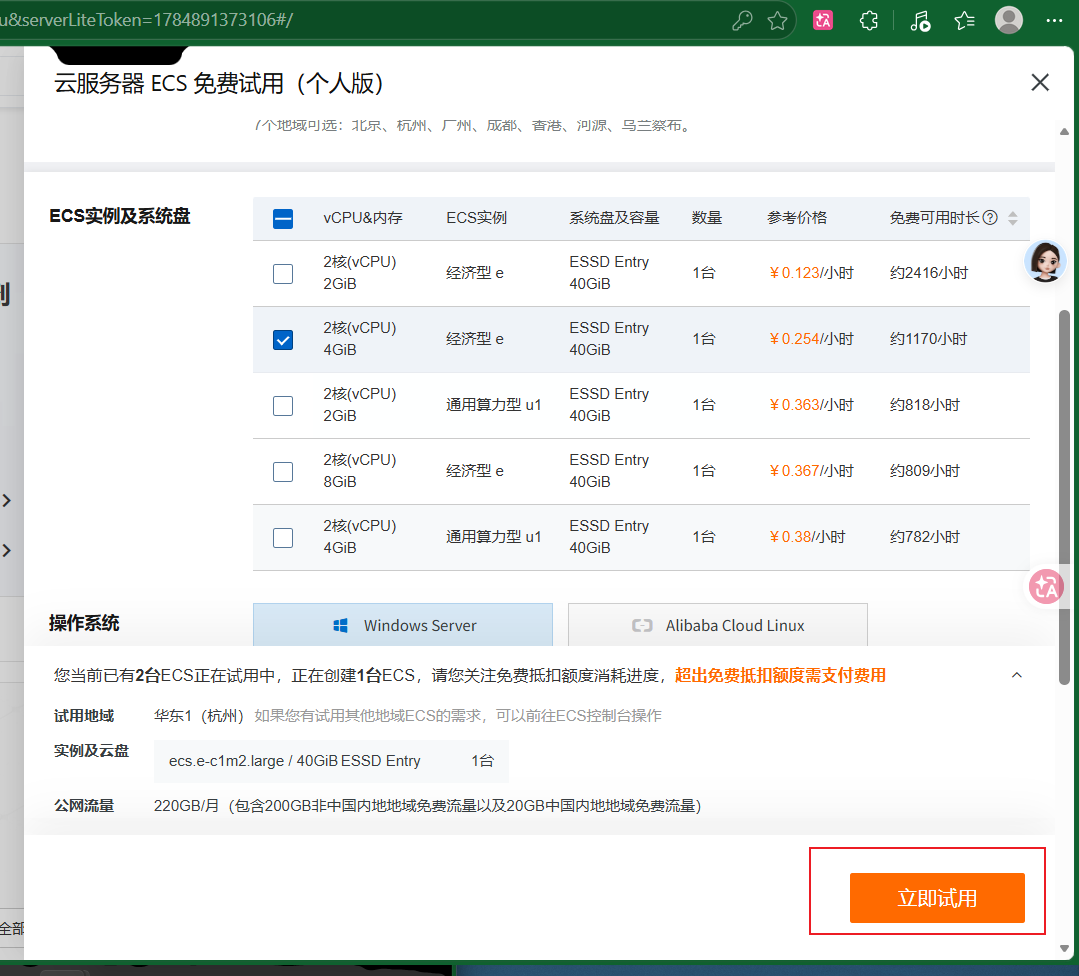Click the 约1170小时 duration cell
Image resolution: width=1079 pixels, height=976 pixels.
click(928, 339)
